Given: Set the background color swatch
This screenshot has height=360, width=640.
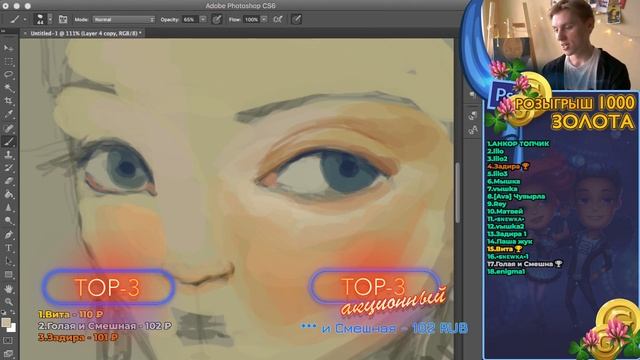Looking at the screenshot, I should 12,328.
